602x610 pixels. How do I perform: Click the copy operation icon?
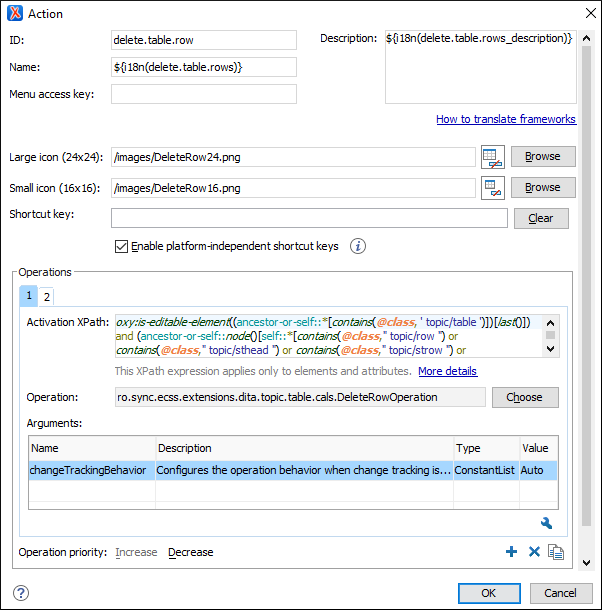[556, 552]
